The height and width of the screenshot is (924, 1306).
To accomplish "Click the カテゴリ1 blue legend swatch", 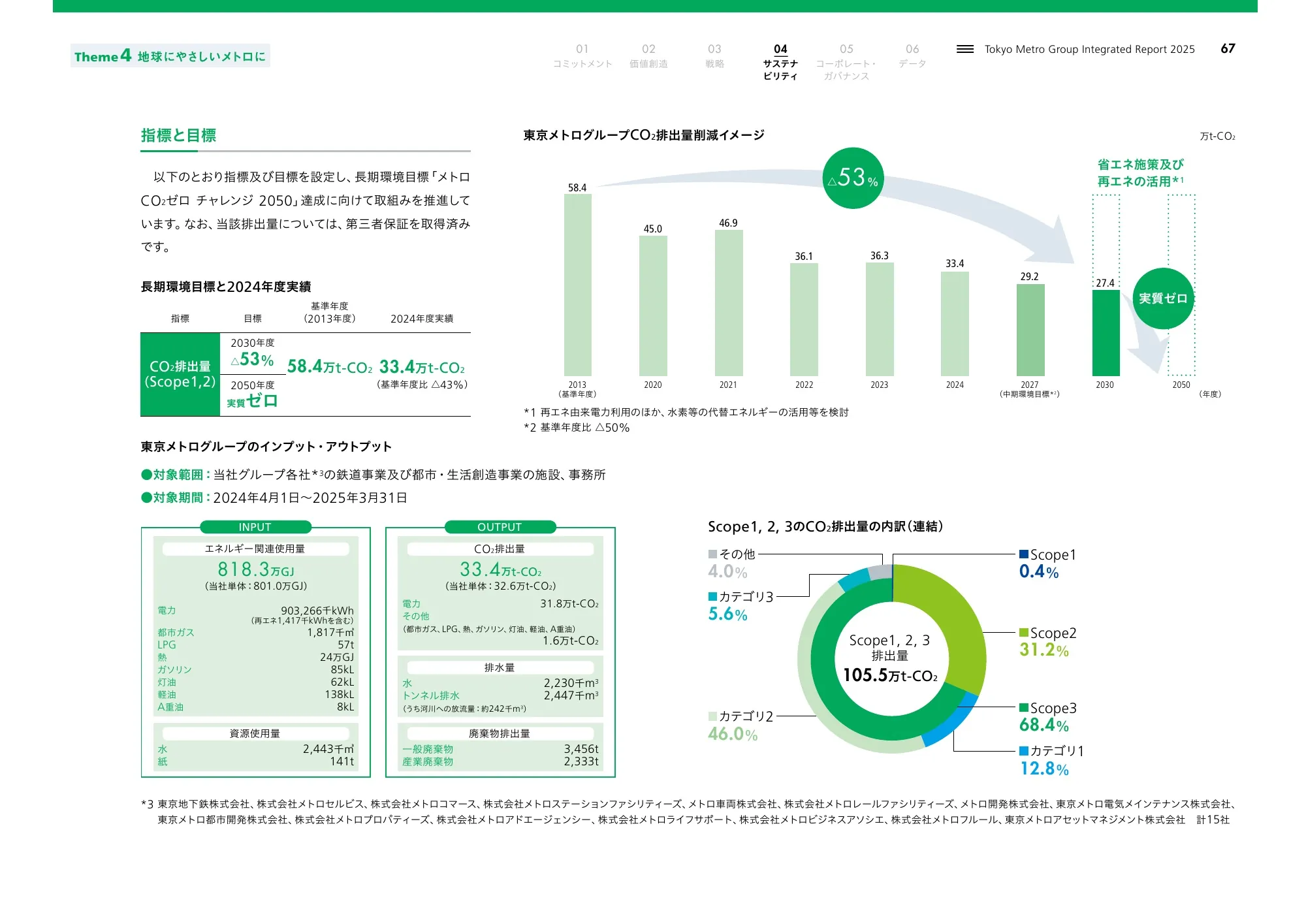I will [1024, 751].
